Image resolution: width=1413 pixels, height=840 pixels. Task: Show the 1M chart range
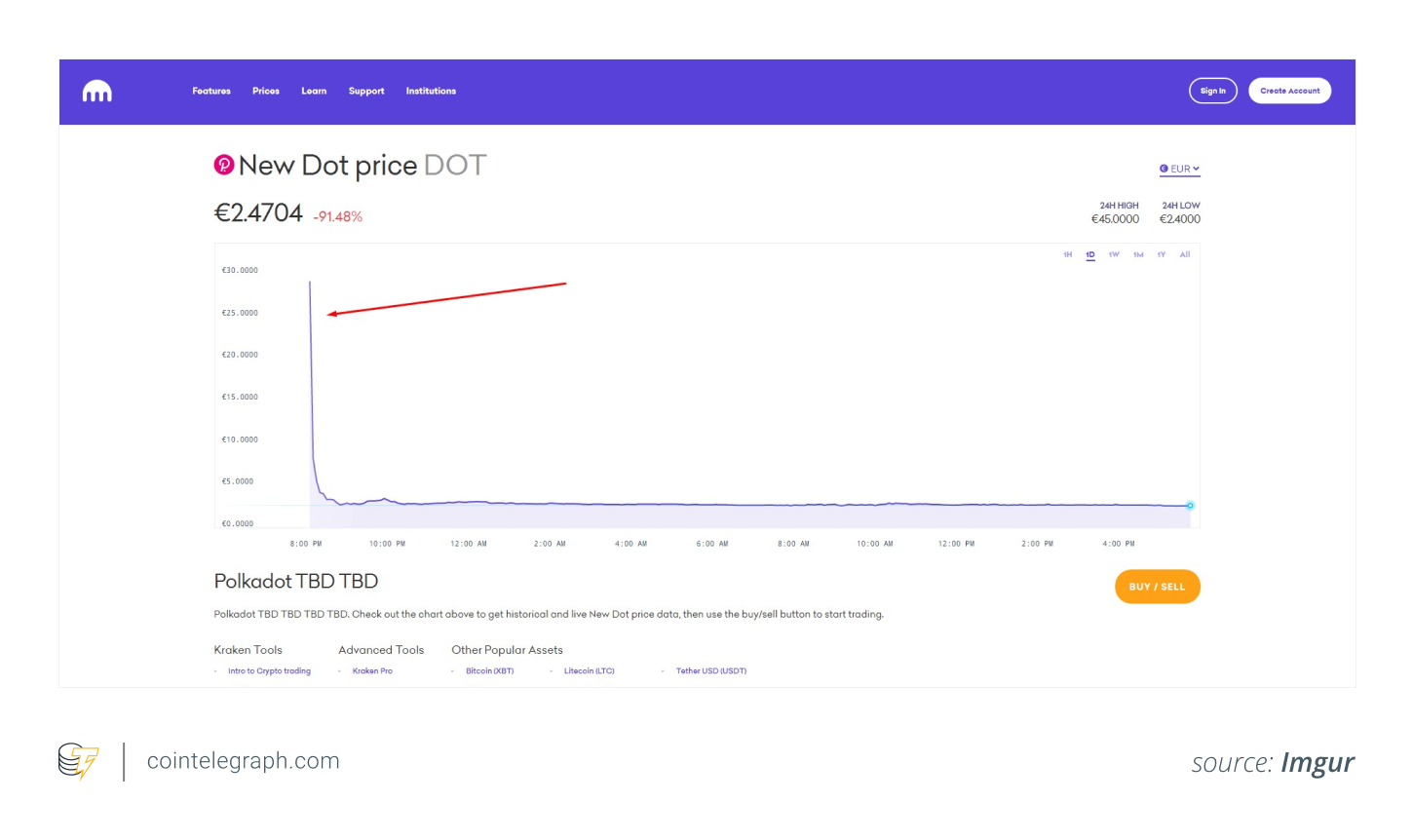1138,254
